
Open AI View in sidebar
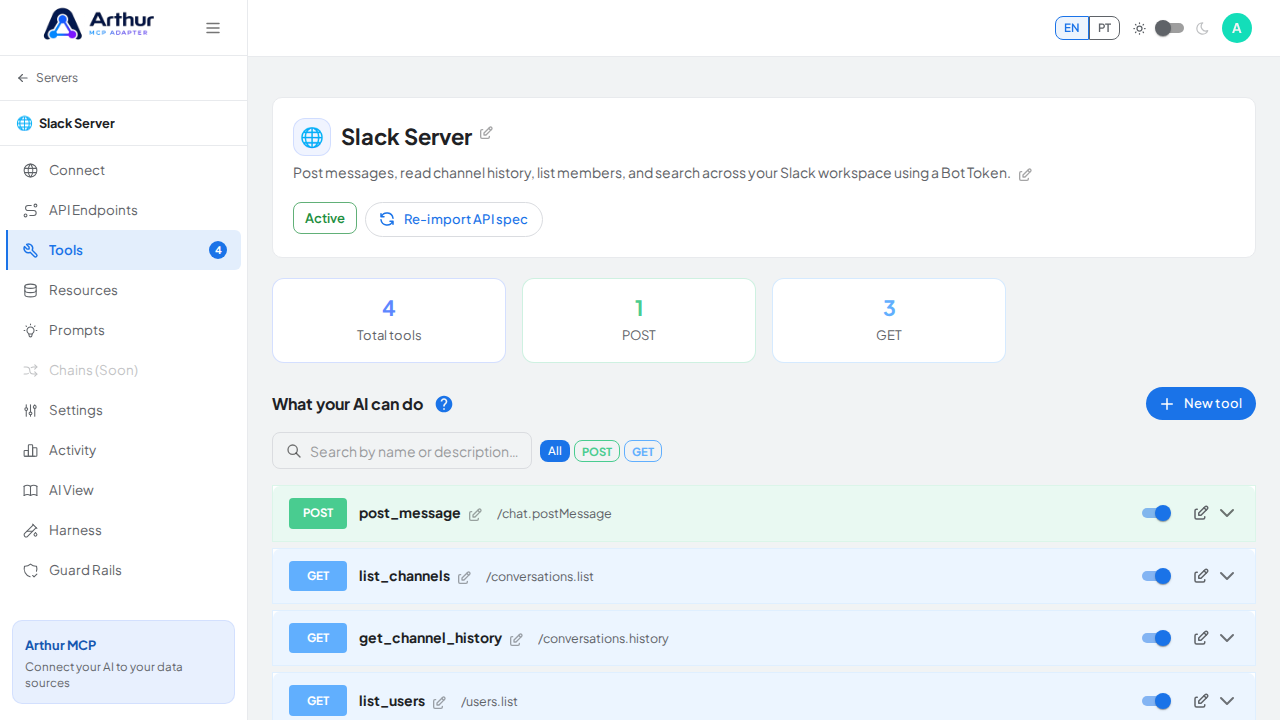point(124,490)
